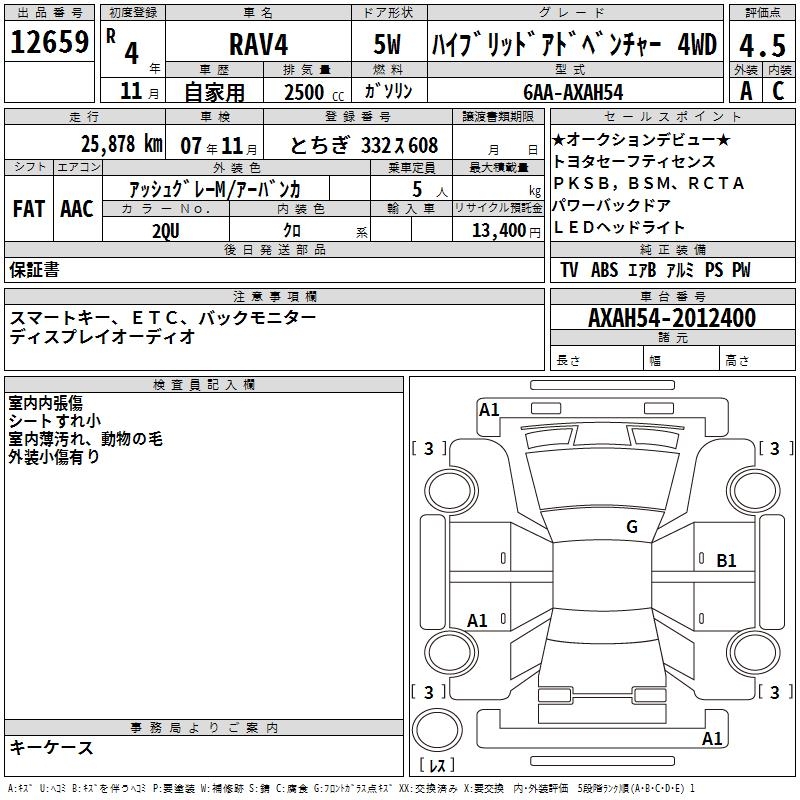This screenshot has width=800, height=800.
Task: Click the recycle deposit 13,400円
Action: [x=506, y=231]
